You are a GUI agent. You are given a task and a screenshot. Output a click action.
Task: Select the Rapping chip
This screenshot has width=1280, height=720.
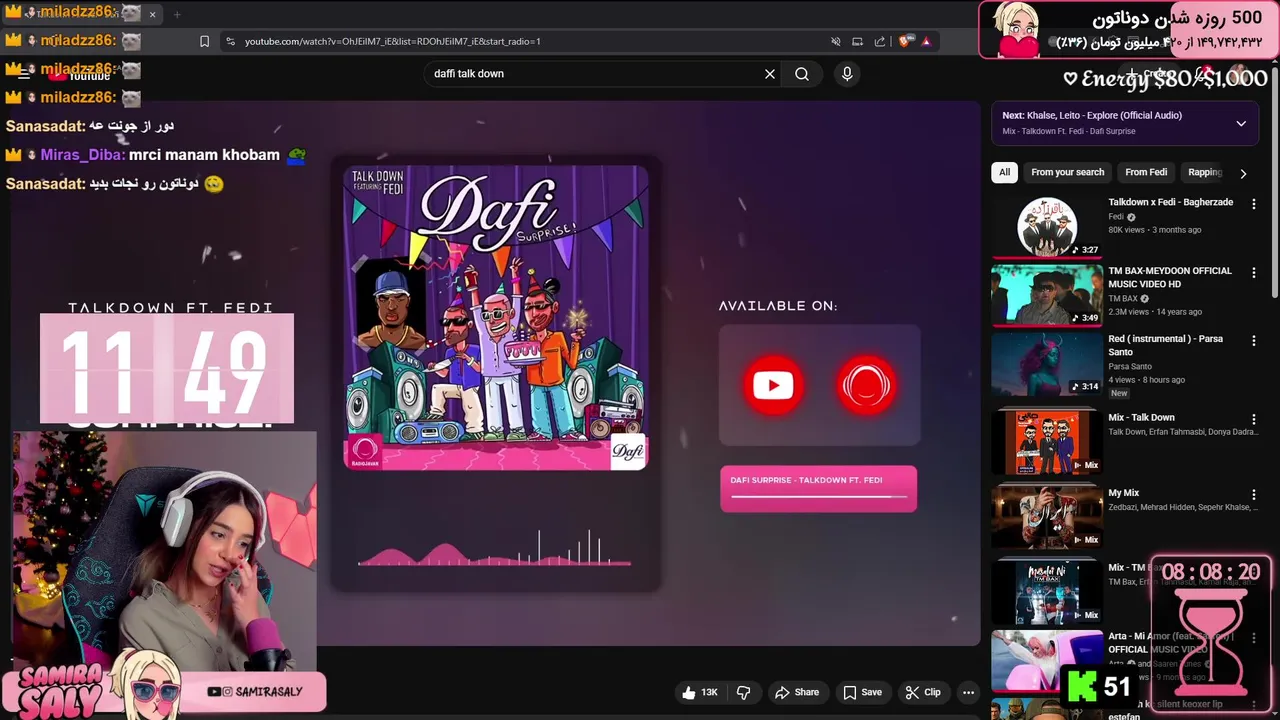pyautogui.click(x=1205, y=172)
